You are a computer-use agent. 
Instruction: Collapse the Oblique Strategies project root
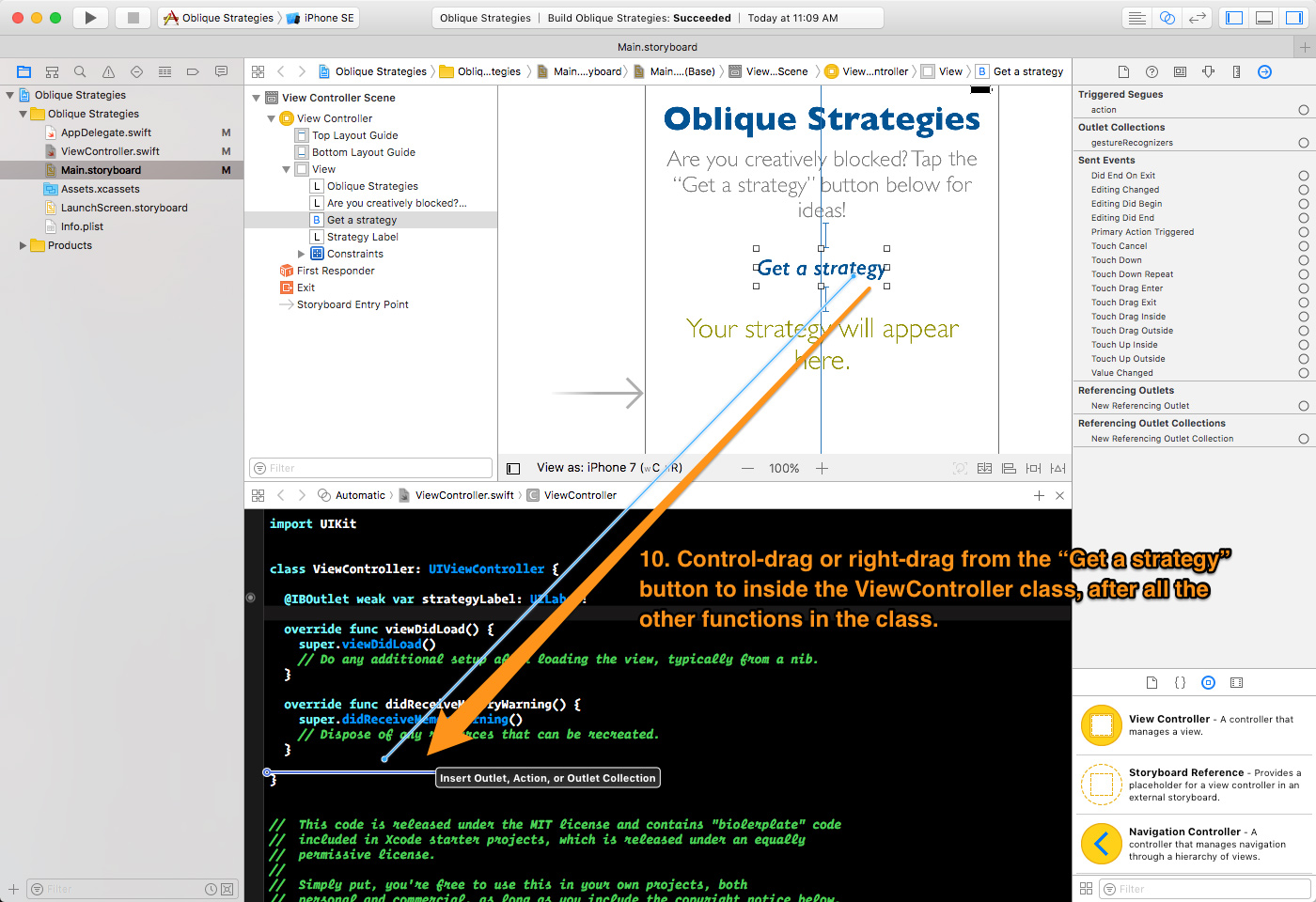pyautogui.click(x=10, y=95)
